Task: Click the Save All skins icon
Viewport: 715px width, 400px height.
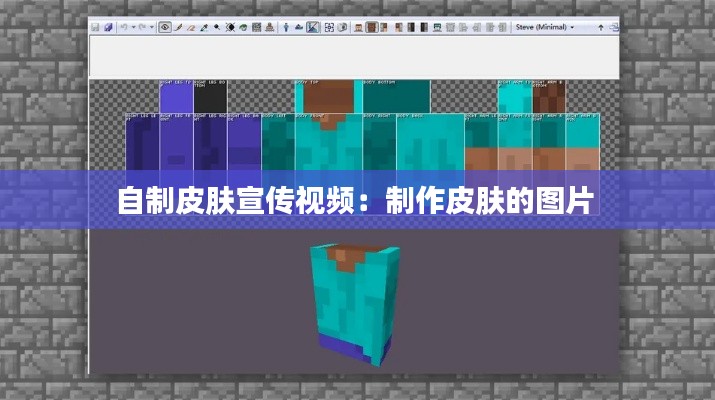Action: pos(108,27)
